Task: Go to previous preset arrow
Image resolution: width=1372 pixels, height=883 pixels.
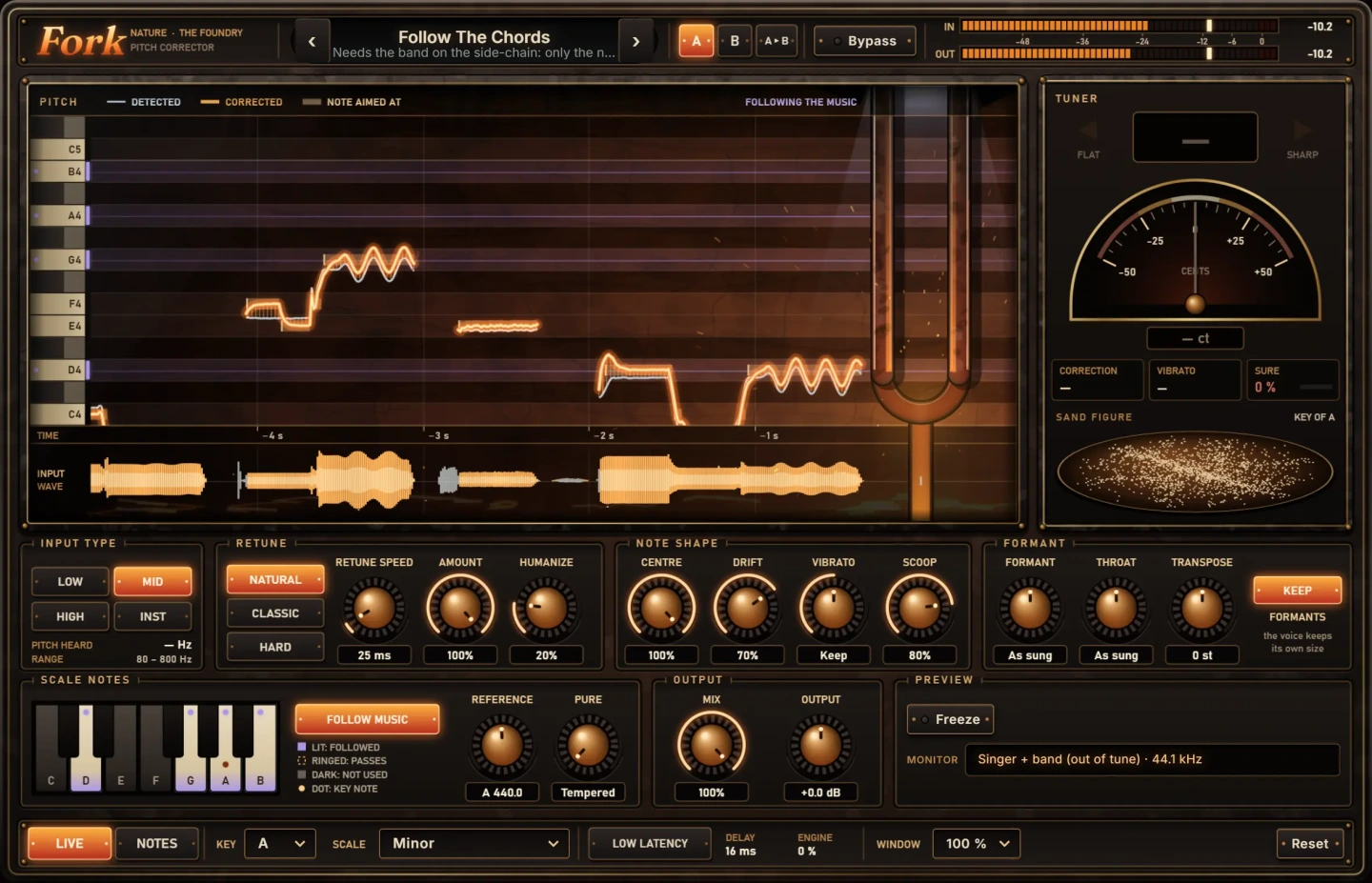Action: (312, 41)
